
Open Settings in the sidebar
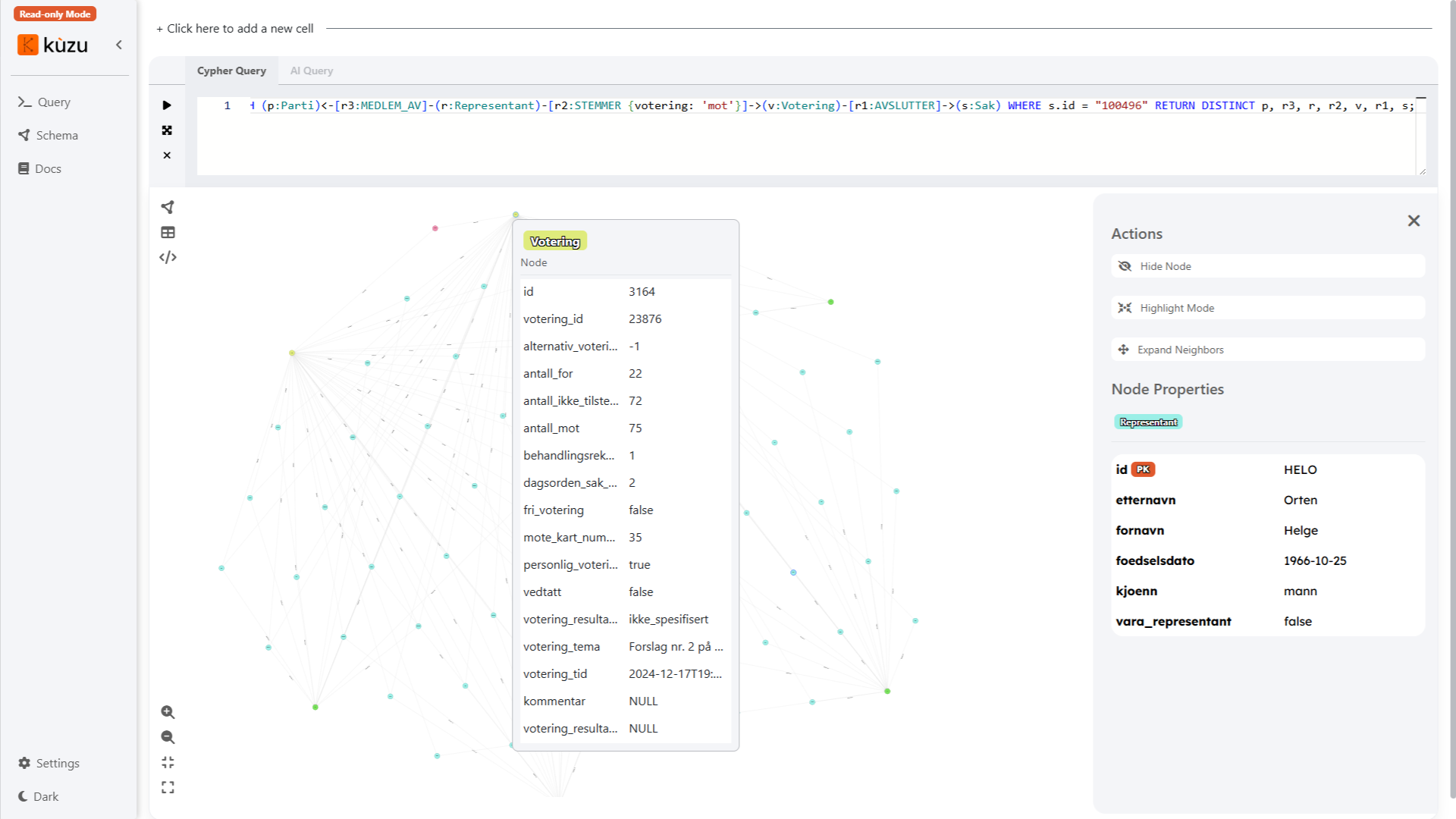[49, 763]
